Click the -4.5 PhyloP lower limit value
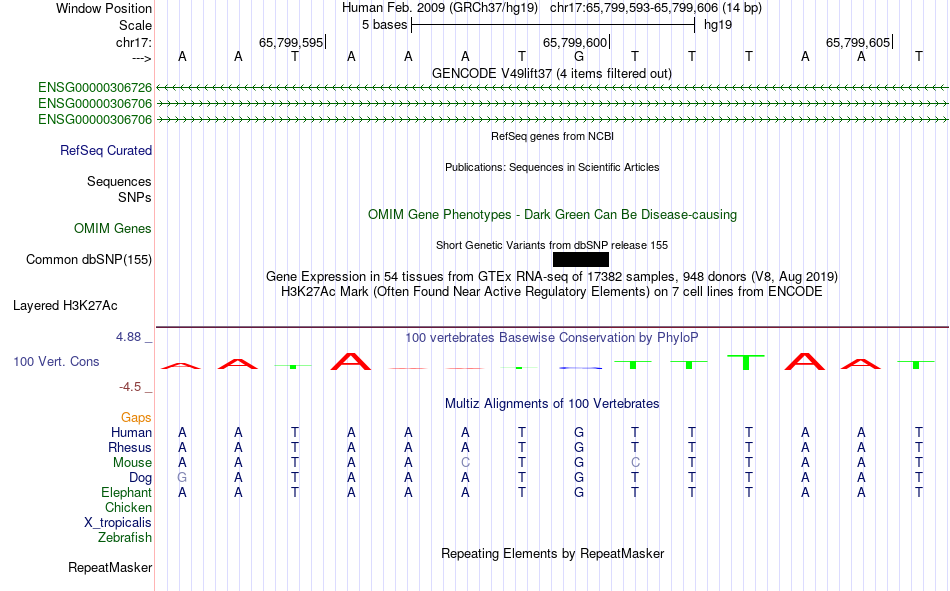 (129, 387)
